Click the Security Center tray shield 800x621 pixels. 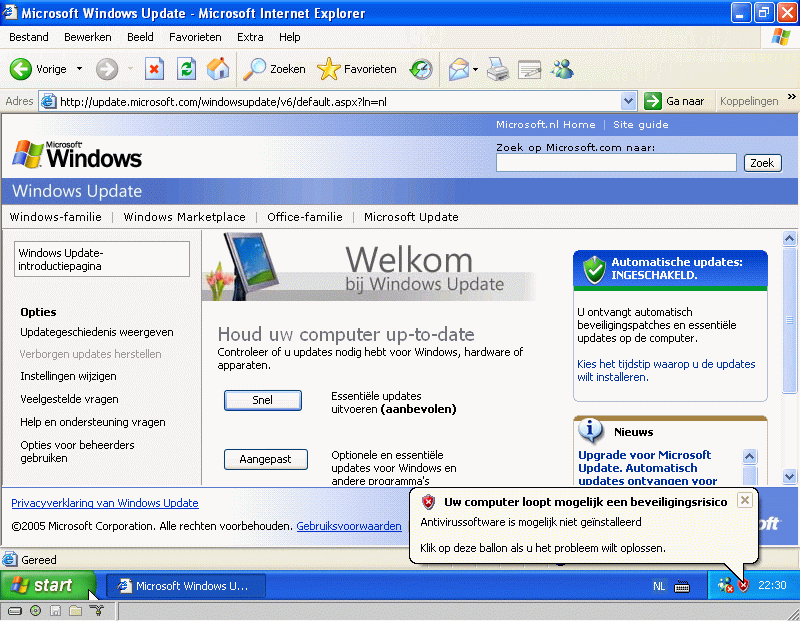743,586
